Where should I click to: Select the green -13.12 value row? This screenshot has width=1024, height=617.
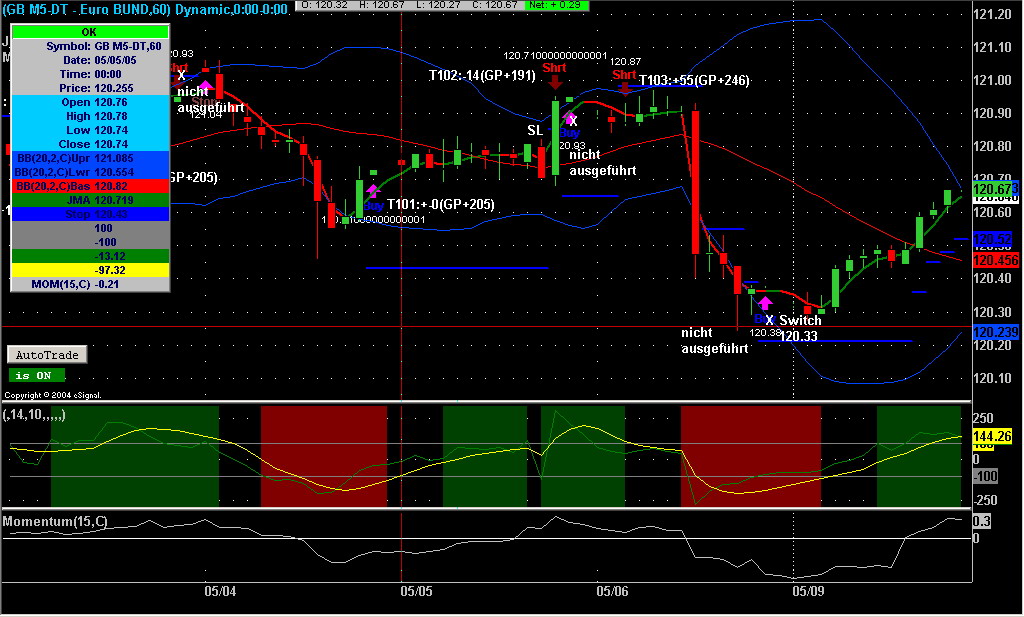click(x=90, y=257)
